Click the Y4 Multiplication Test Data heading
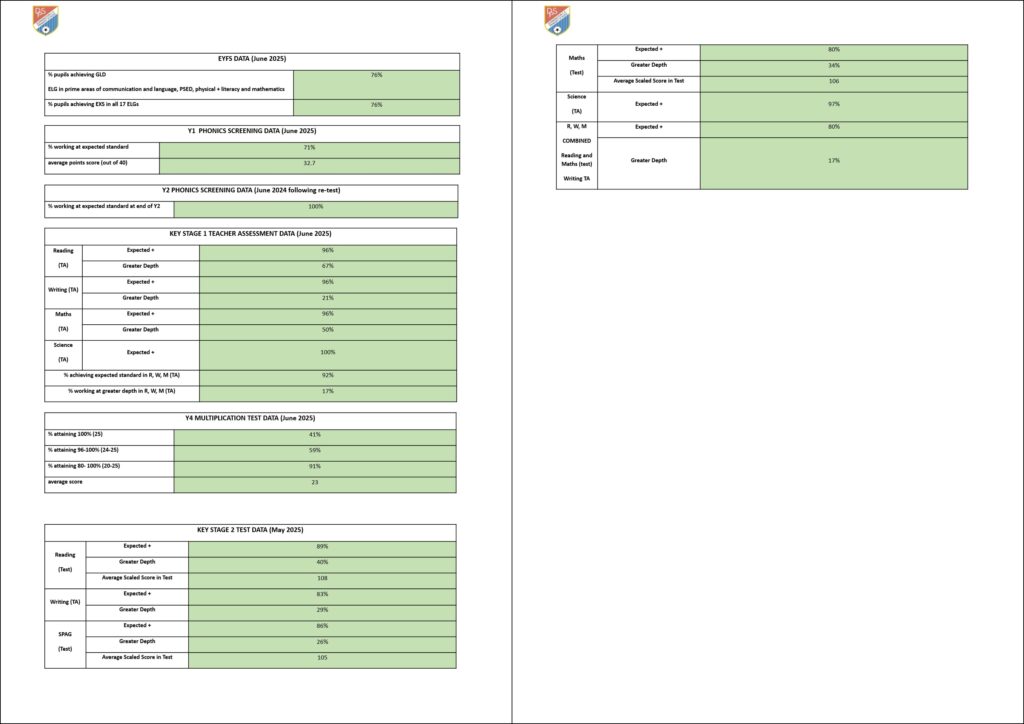 pyautogui.click(x=250, y=418)
